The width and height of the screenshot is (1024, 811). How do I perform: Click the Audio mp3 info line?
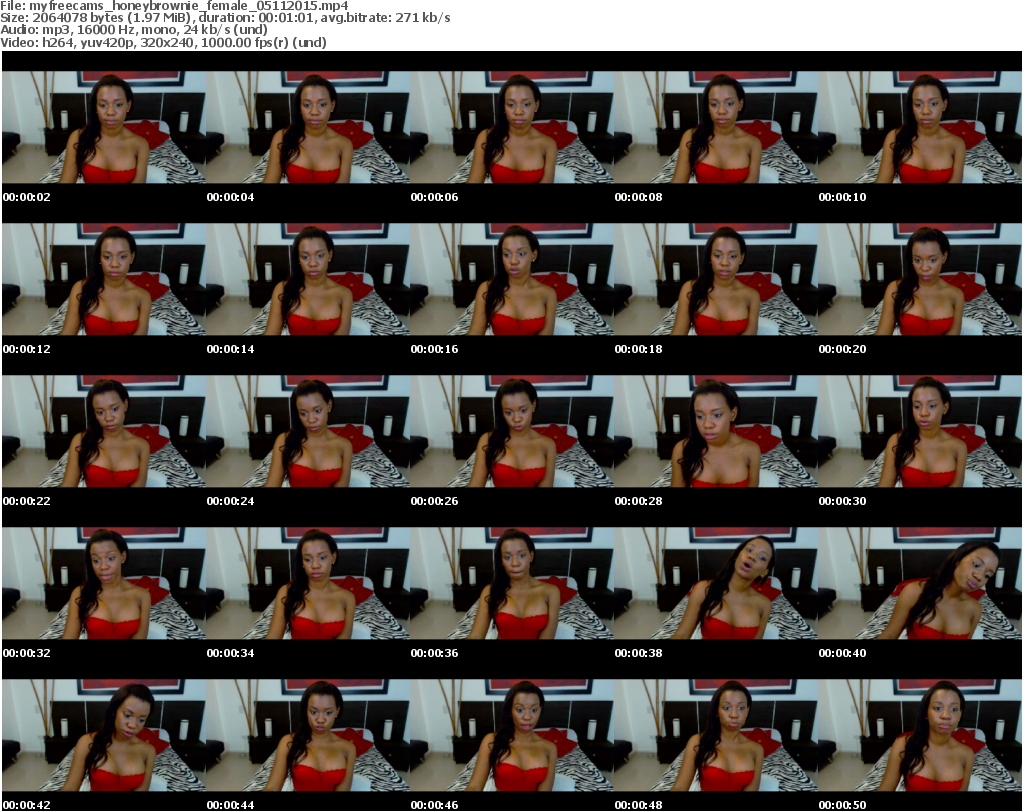click(x=134, y=29)
